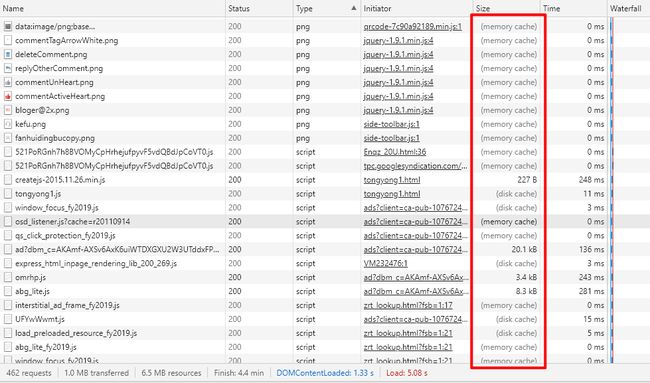Open the VM232476:1 initiator link
Viewport: 650px width, 383px height.
tap(386, 264)
